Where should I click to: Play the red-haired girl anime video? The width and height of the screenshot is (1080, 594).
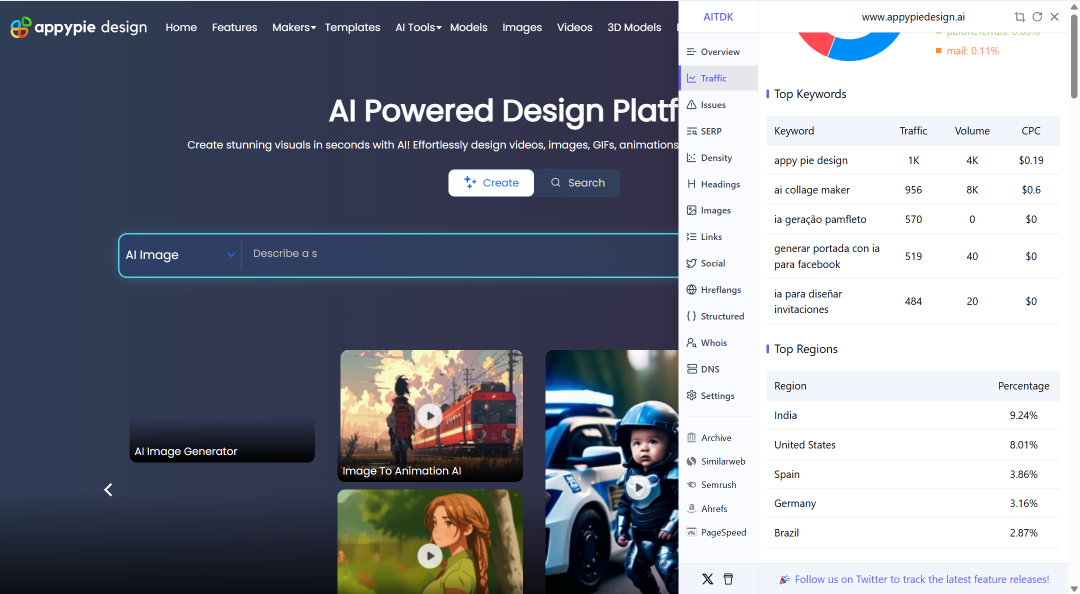point(430,555)
